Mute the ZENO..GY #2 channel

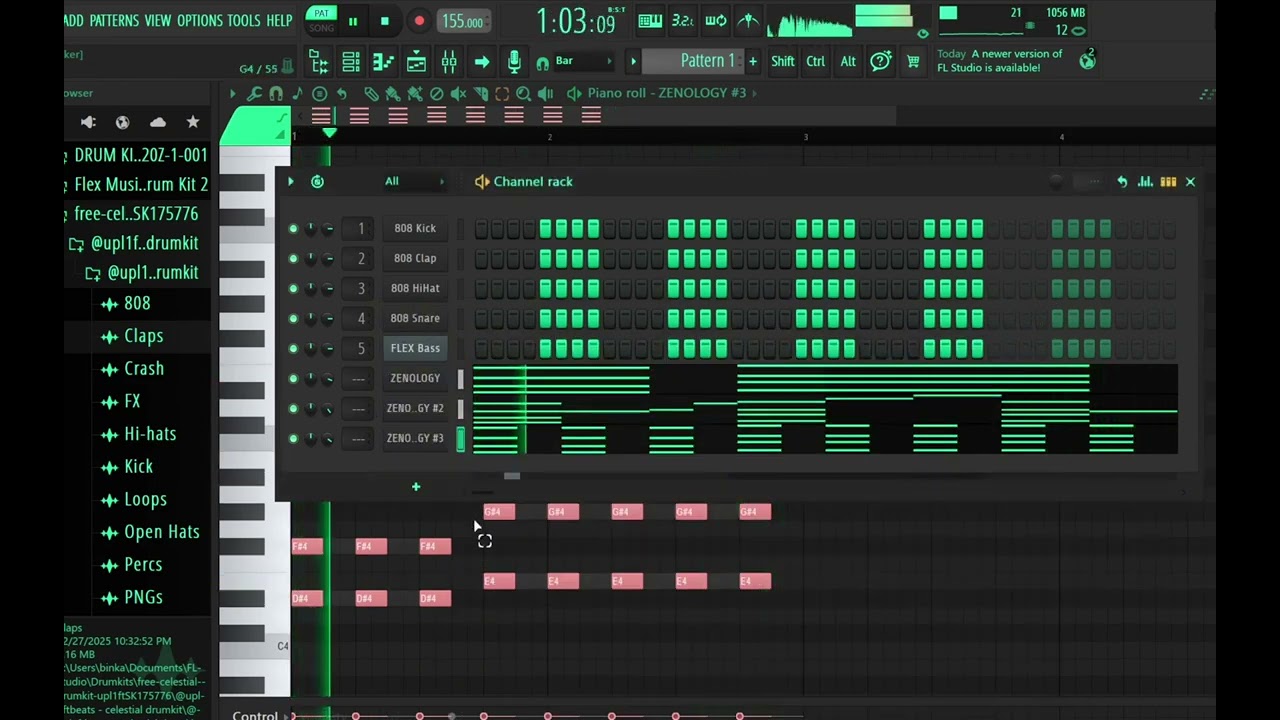pos(293,409)
